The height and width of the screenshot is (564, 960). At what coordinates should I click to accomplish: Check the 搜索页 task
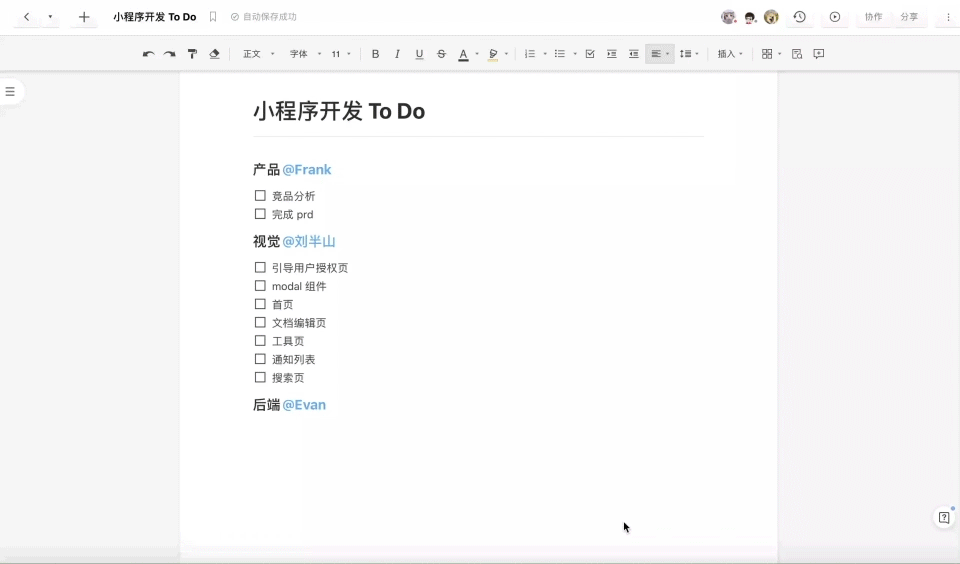click(x=260, y=377)
